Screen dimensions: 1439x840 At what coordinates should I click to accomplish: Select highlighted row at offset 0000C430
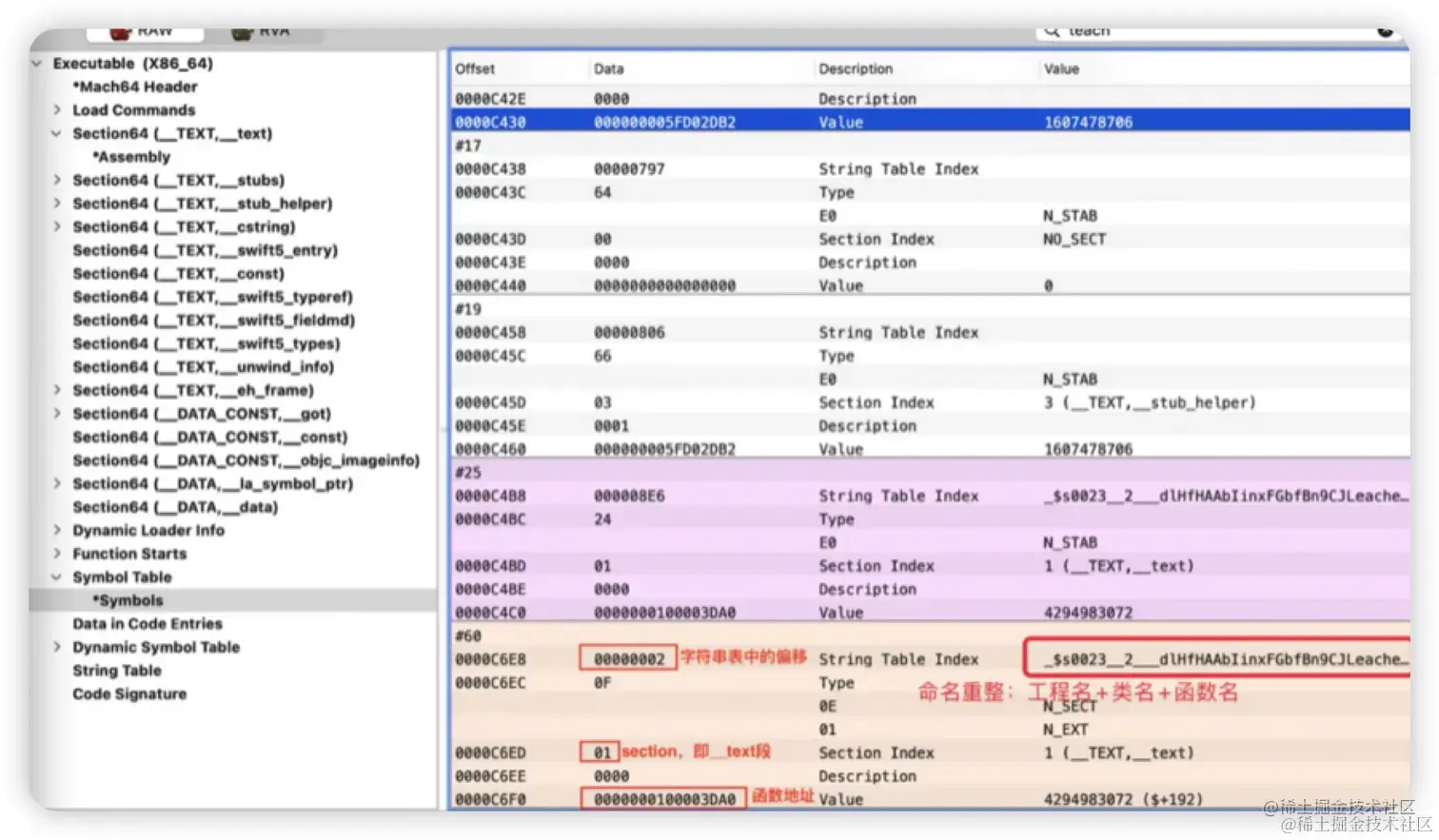tap(930, 122)
